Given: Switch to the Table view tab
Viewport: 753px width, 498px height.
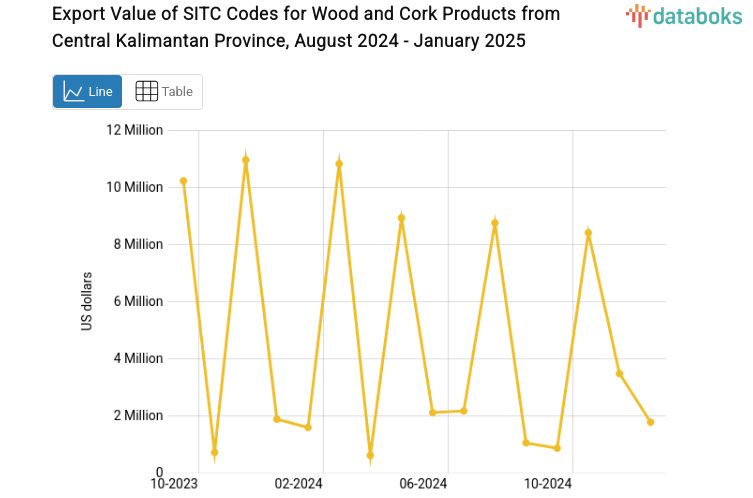Looking at the screenshot, I should pos(164,92).
